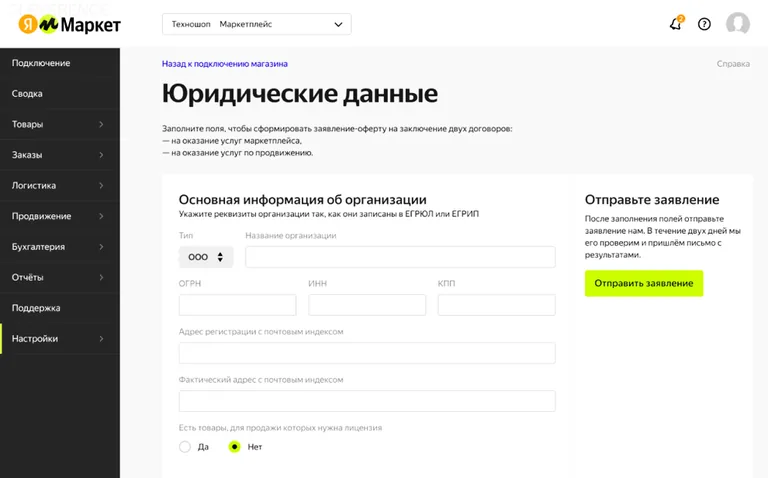Viewport: 768px width, 478px height.
Task: Focus the Название организации field
Action: pyautogui.click(x=400, y=257)
